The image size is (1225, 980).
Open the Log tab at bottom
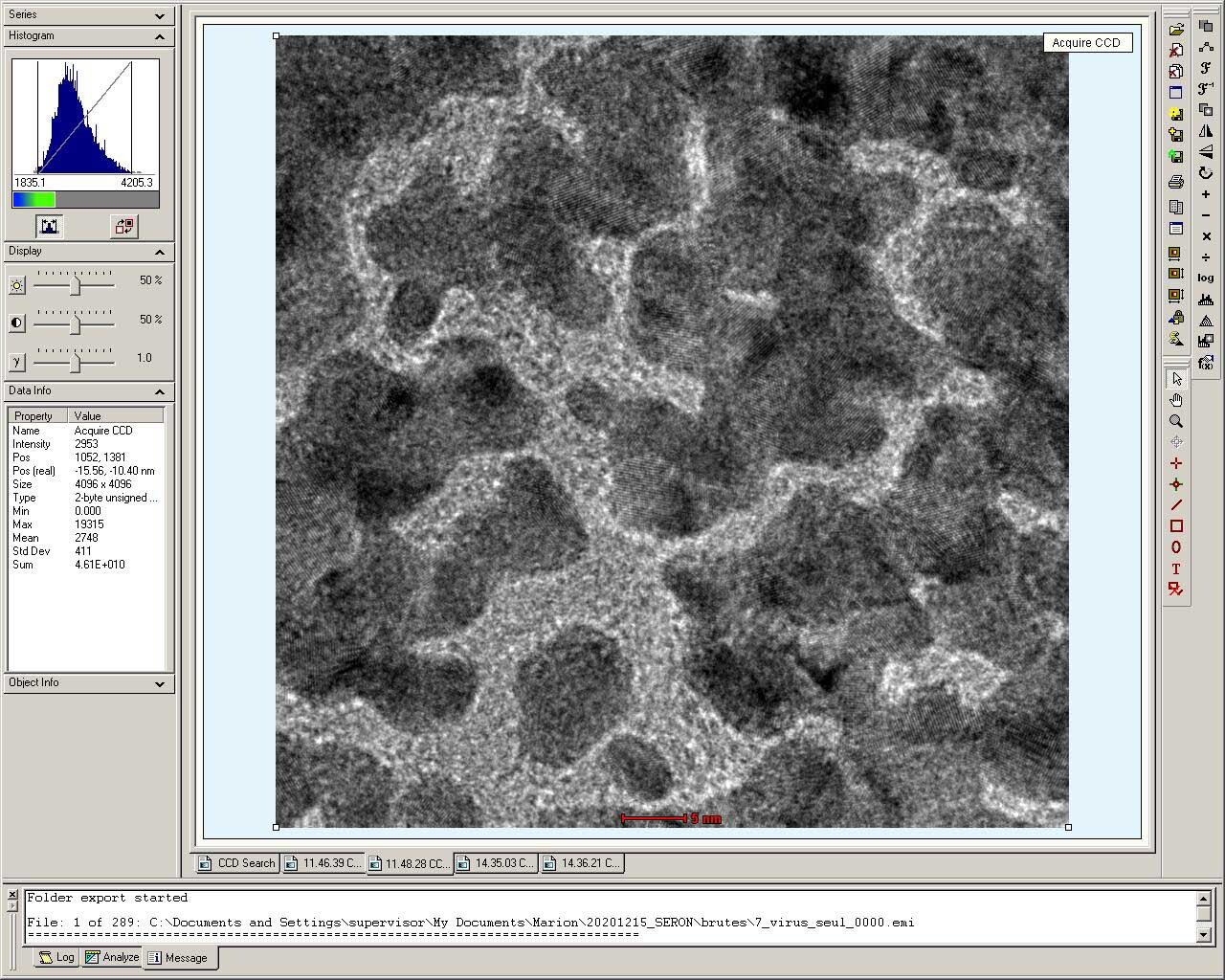56,957
